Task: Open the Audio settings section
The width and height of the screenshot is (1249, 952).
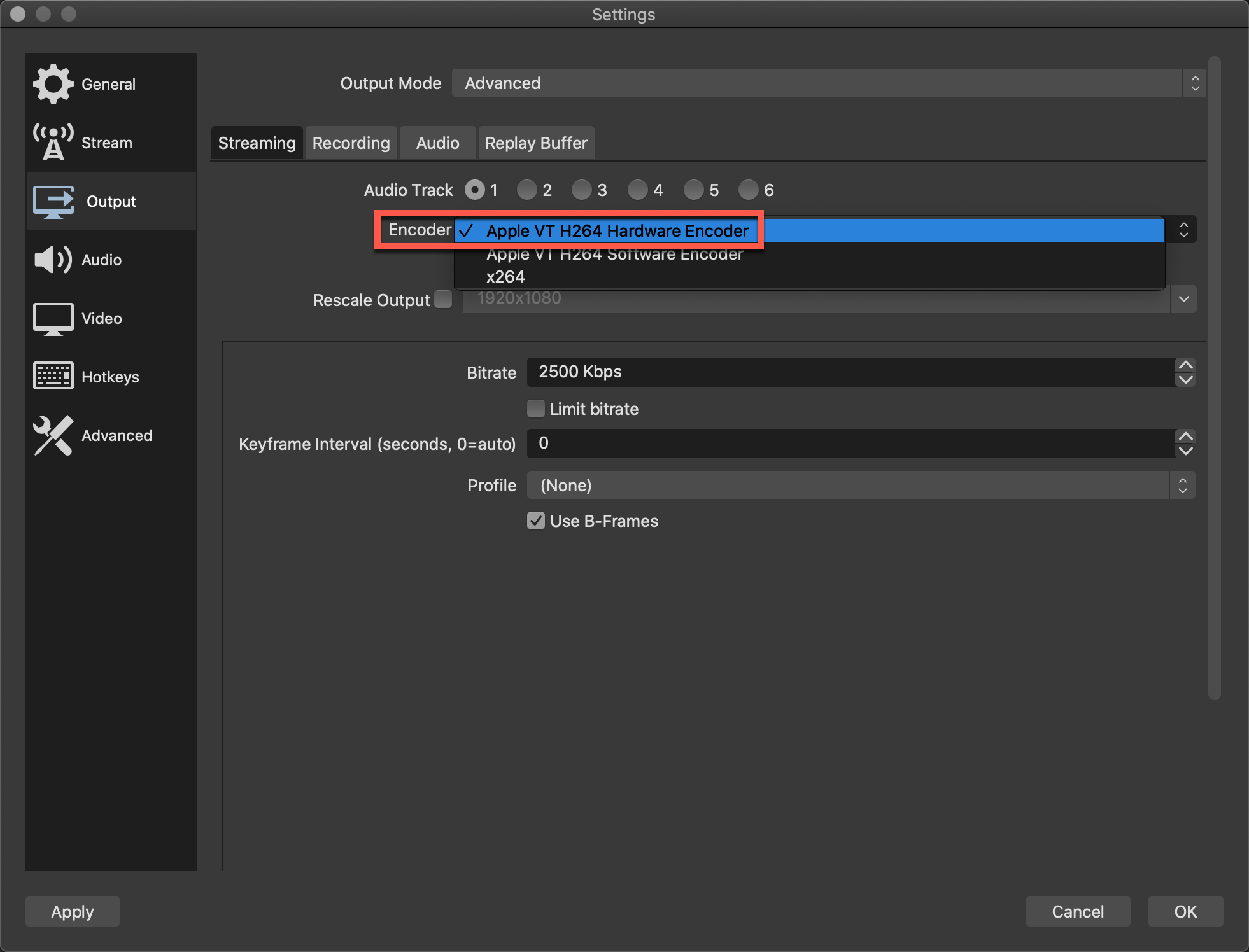Action: [x=101, y=260]
